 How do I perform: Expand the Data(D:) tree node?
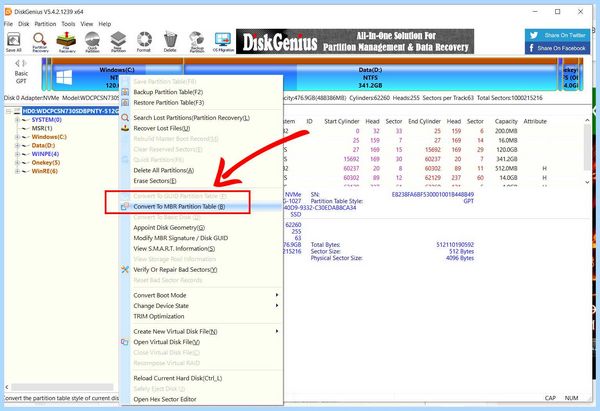[x=17, y=145]
